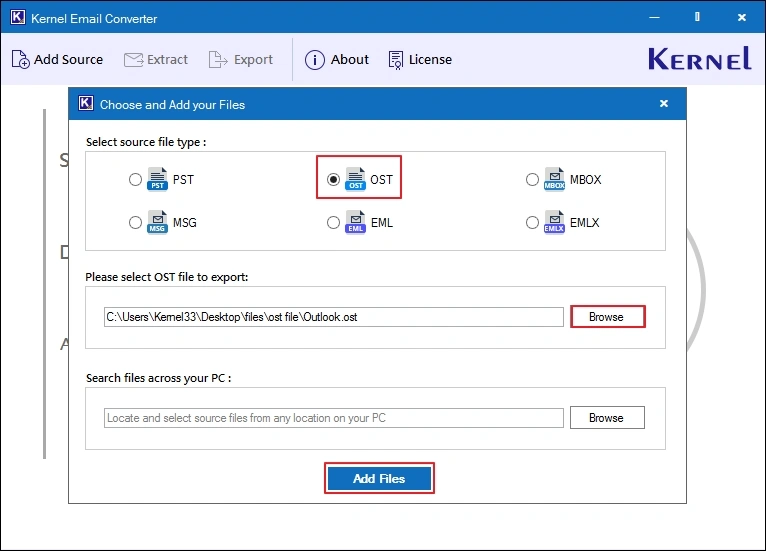Click the 'OST' file type label

382,180
